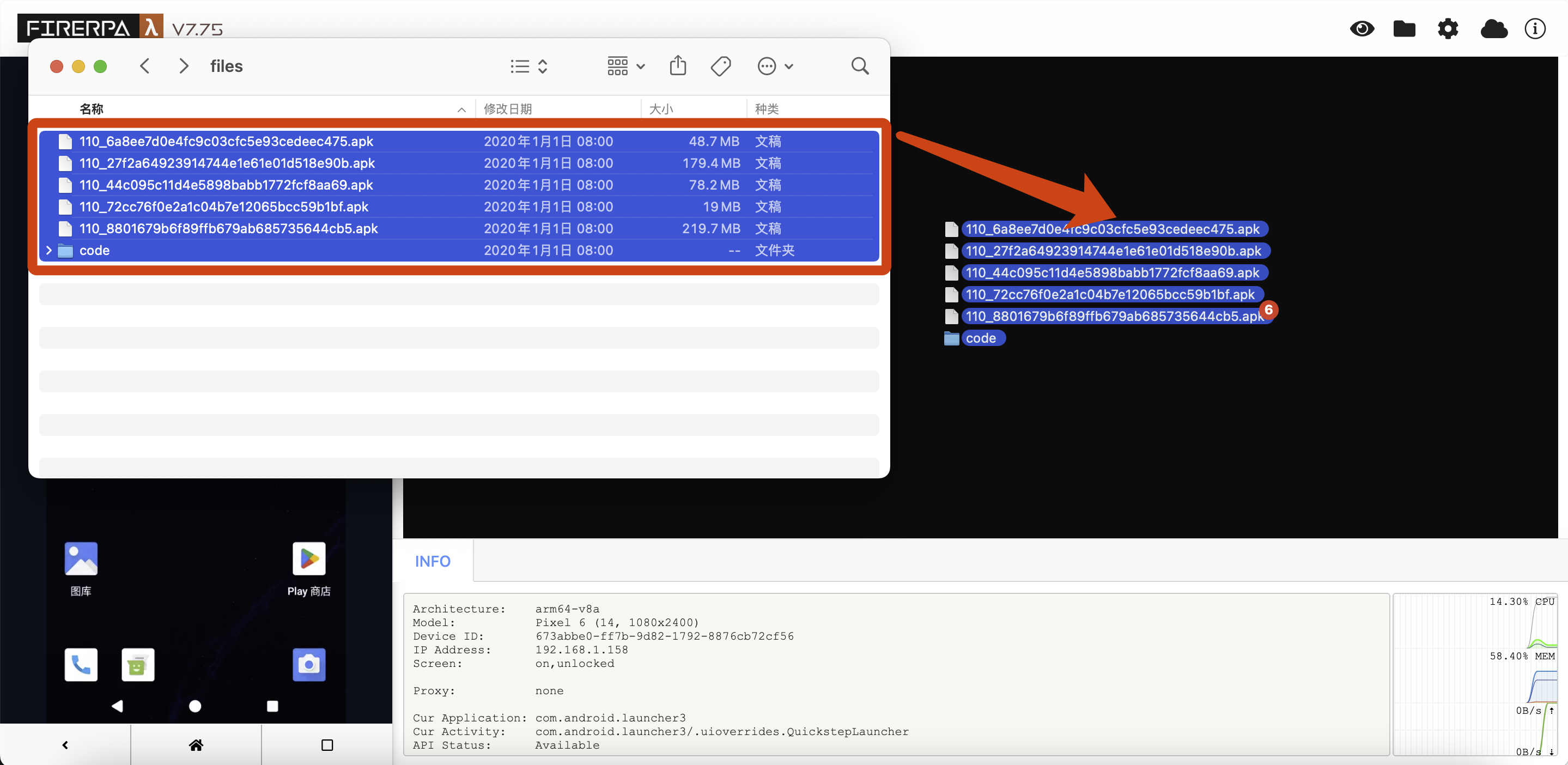This screenshot has height=765, width=1568.
Task: Open the info circle icon
Action: point(1535,28)
